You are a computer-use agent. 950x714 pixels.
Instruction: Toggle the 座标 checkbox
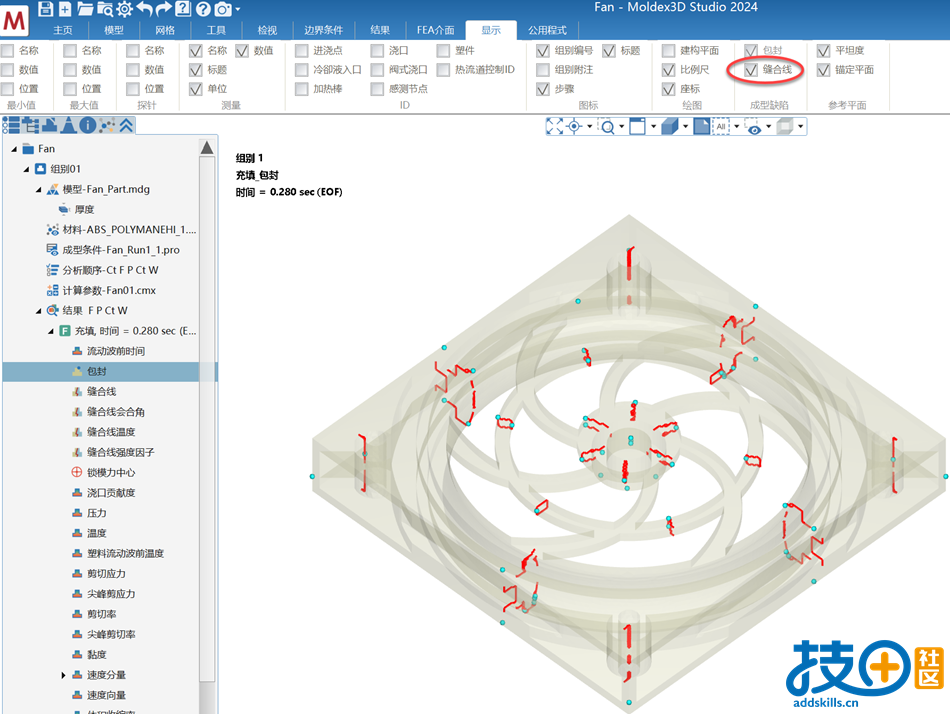(x=668, y=89)
